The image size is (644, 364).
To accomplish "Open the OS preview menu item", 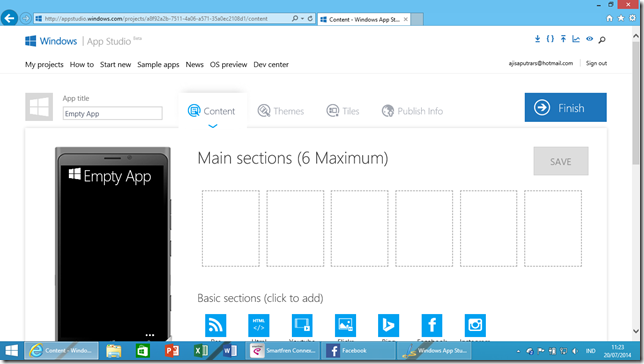I will pyautogui.click(x=228, y=65).
